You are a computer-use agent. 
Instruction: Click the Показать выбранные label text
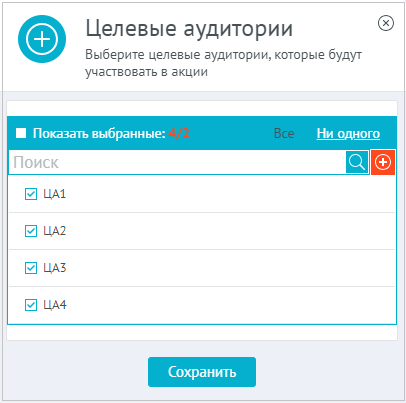click(99, 133)
